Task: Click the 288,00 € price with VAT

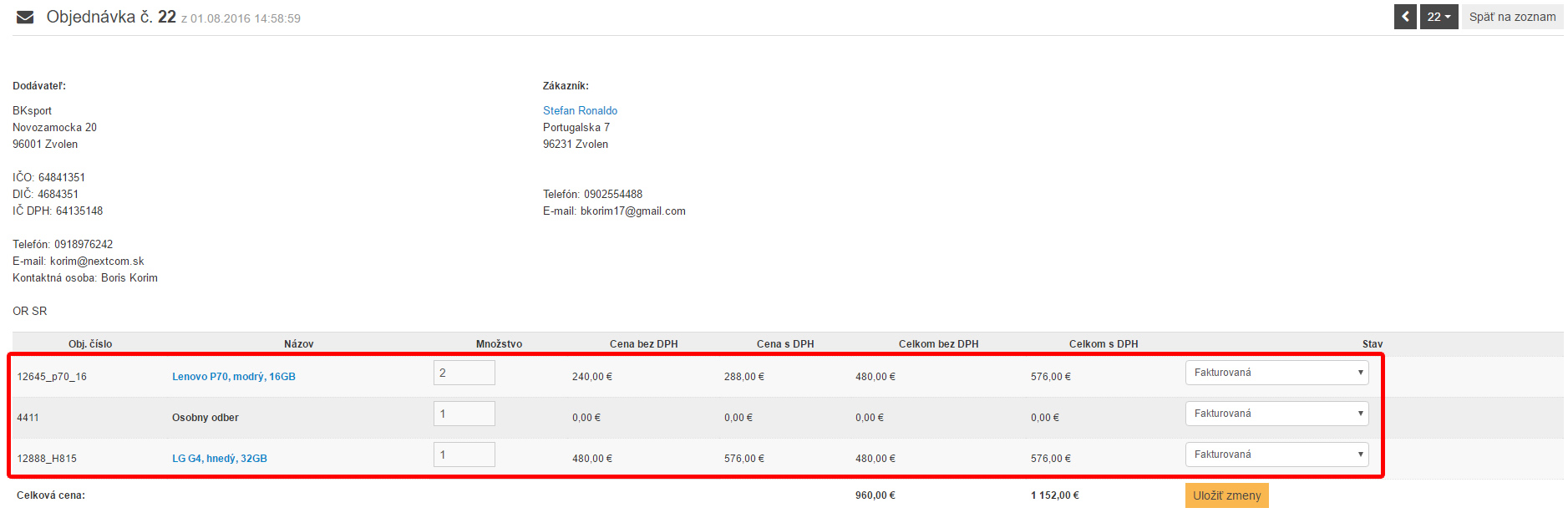Action: pos(744,377)
